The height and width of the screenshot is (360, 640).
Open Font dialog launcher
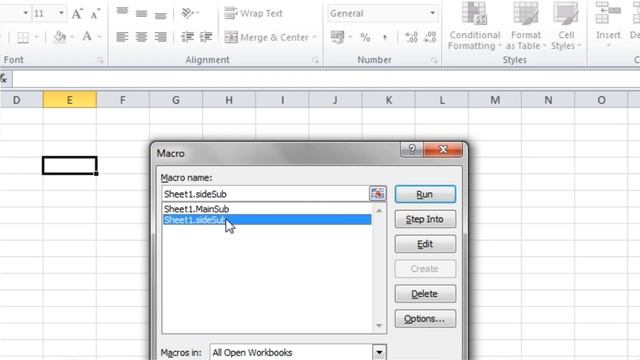100,60
